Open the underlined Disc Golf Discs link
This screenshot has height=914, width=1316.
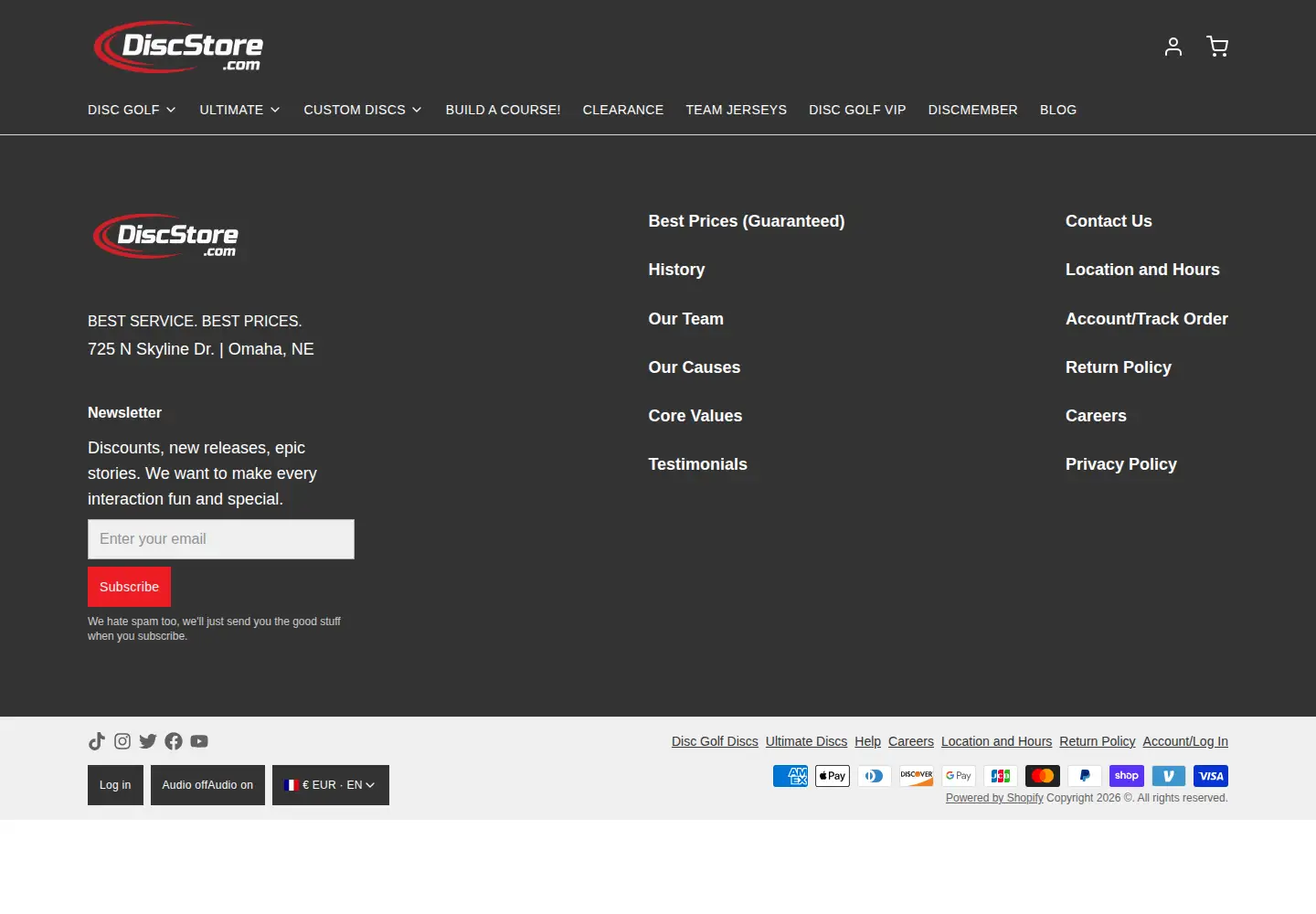tap(715, 741)
